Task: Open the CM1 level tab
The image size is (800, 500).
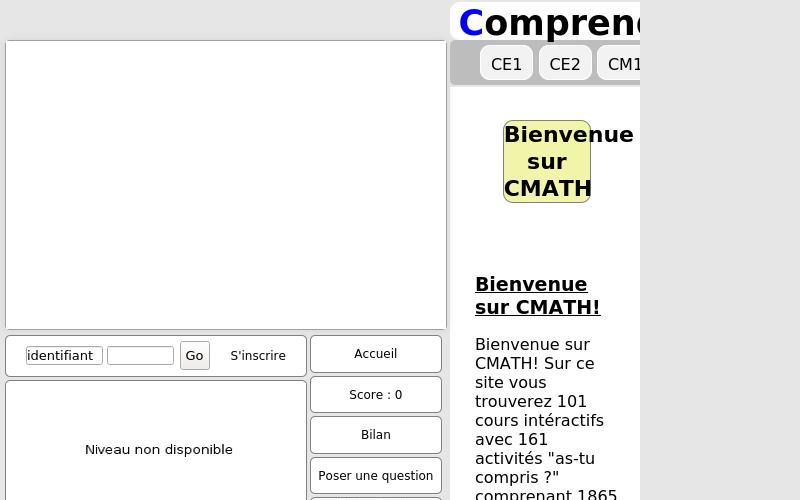Action: click(x=622, y=64)
